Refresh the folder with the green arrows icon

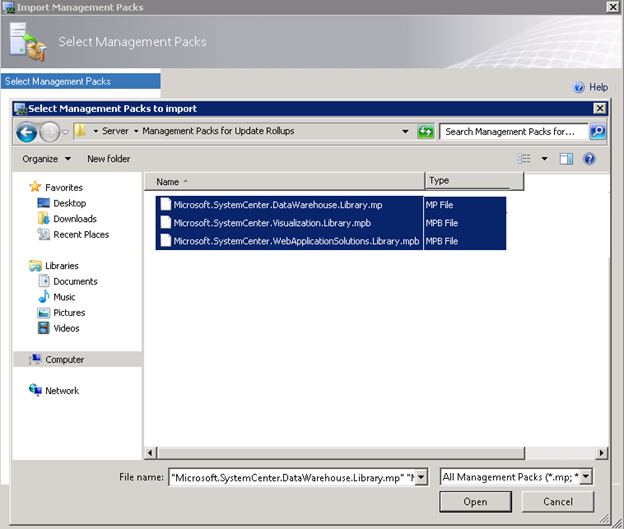coord(425,131)
